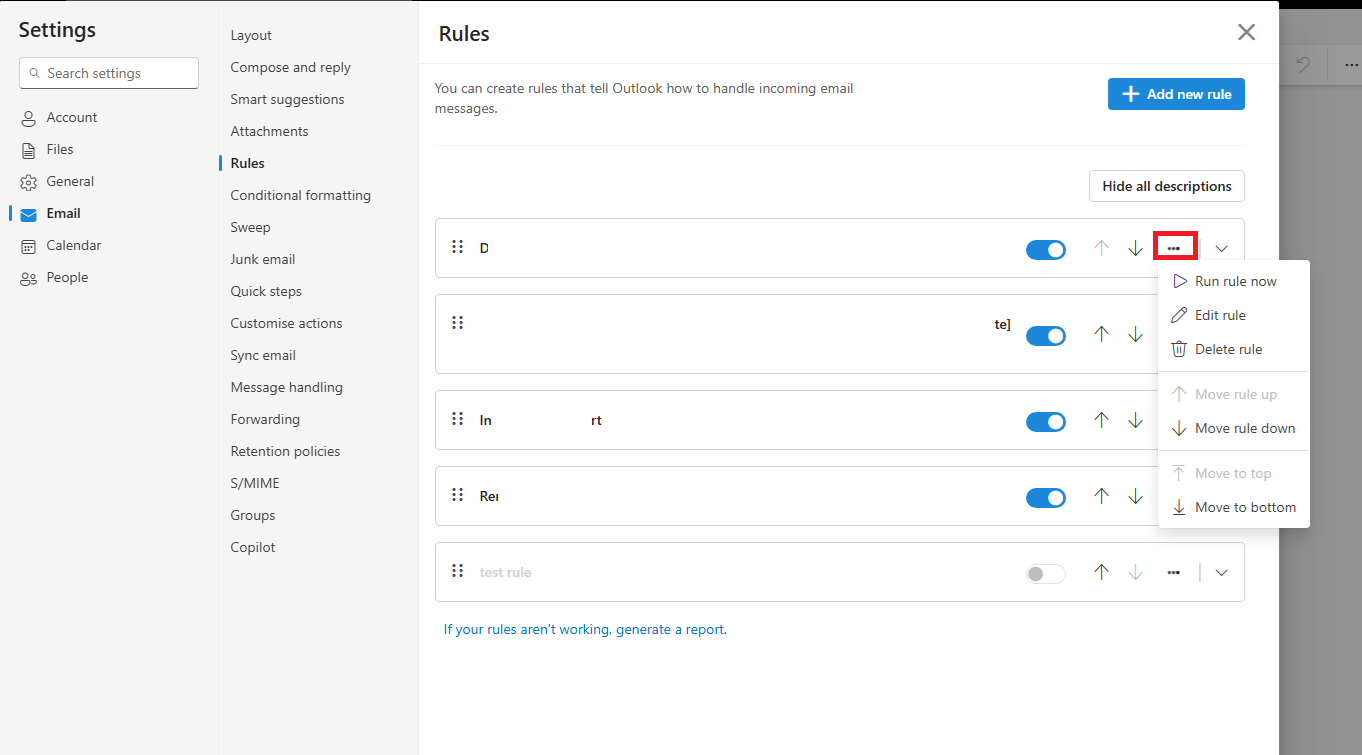Open Message handling settings
Screen dimensions: 1362x755
click(x=286, y=387)
